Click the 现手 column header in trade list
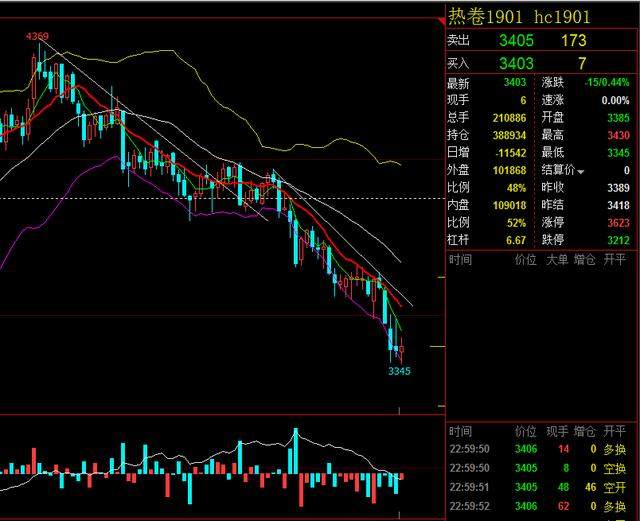The height and width of the screenshot is (521, 640). tap(557, 432)
